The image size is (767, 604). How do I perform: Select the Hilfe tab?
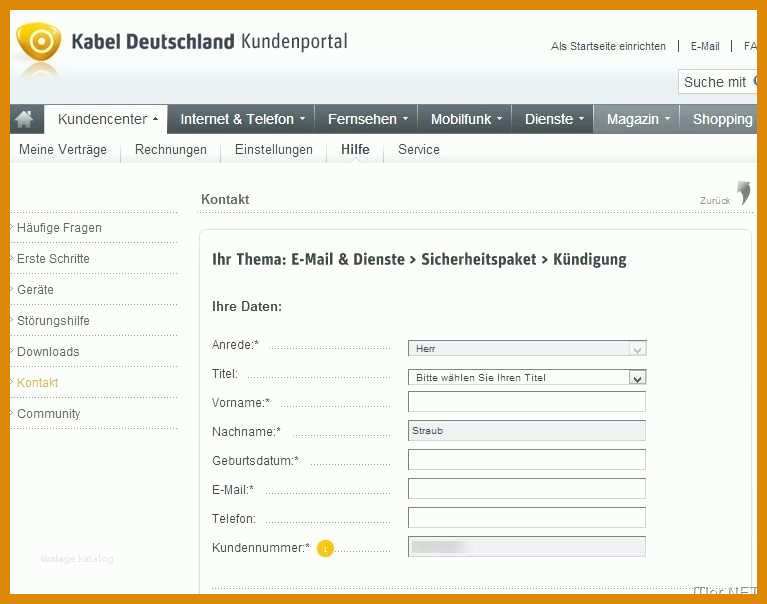point(355,149)
